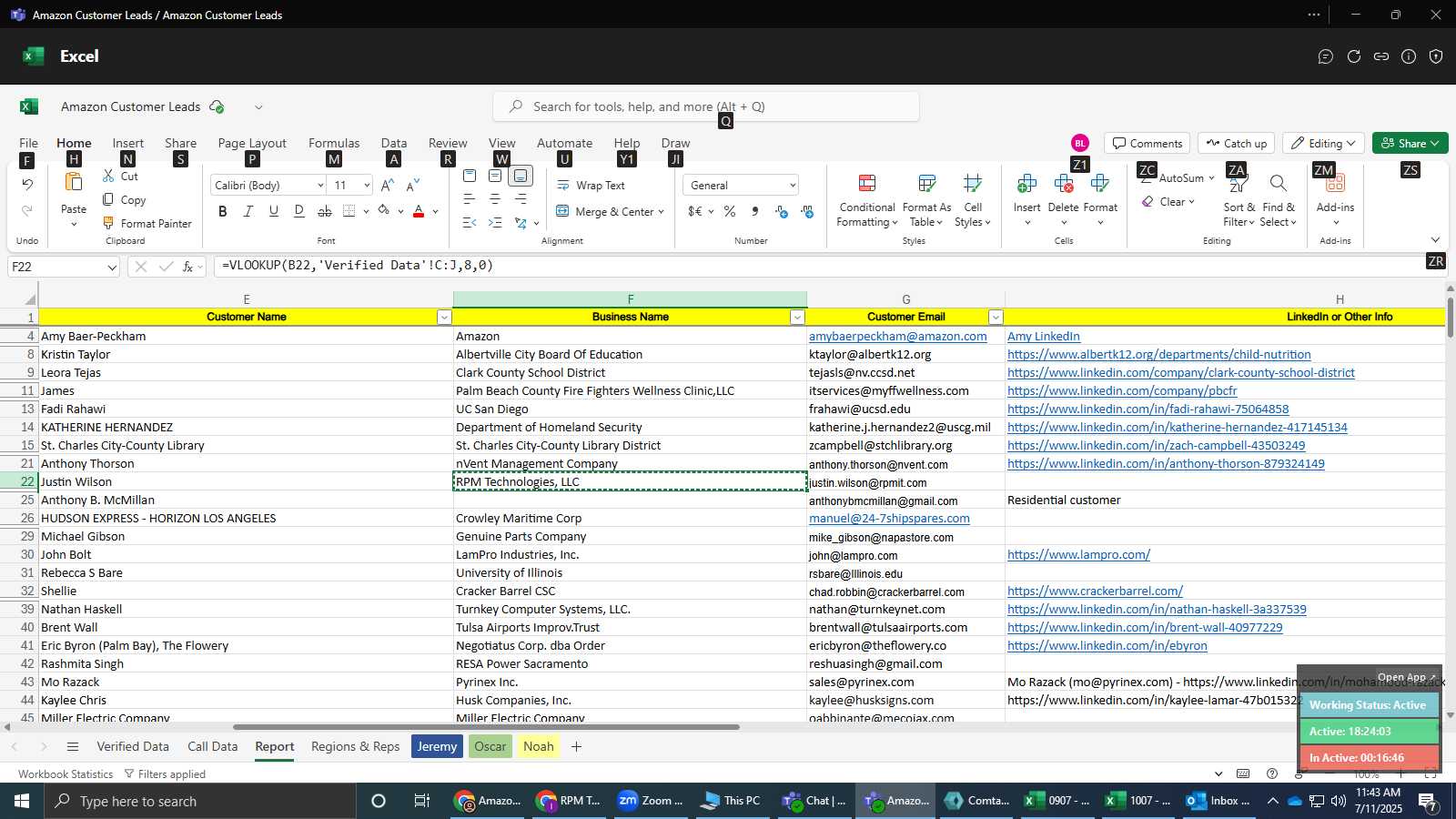Click the Catch up button
1456x819 pixels.
tap(1236, 144)
